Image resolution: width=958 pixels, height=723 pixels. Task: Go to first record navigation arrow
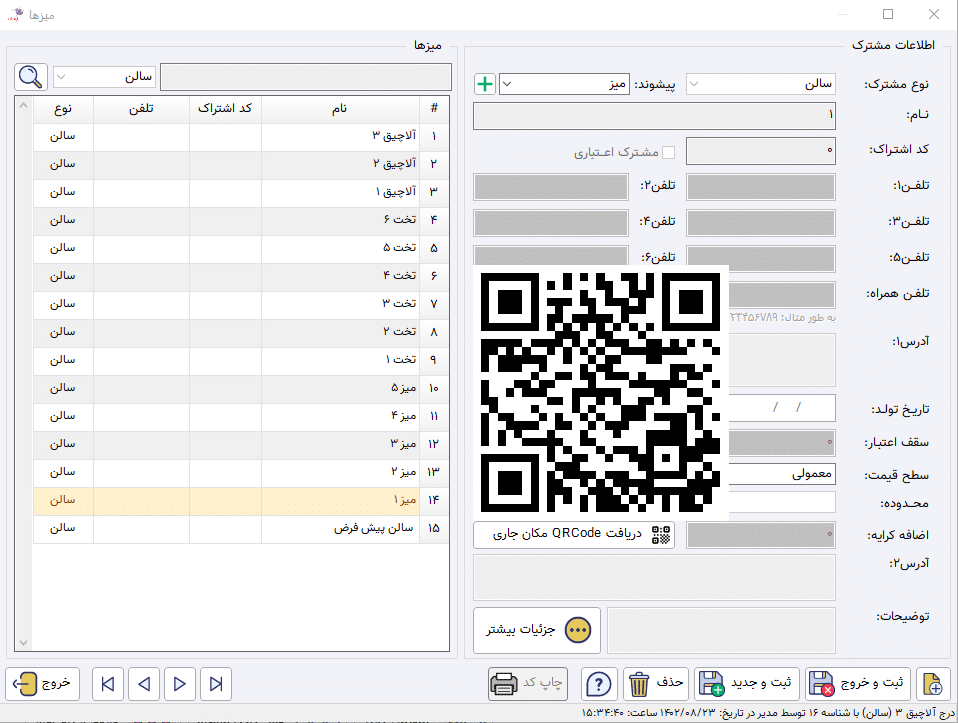coord(108,683)
